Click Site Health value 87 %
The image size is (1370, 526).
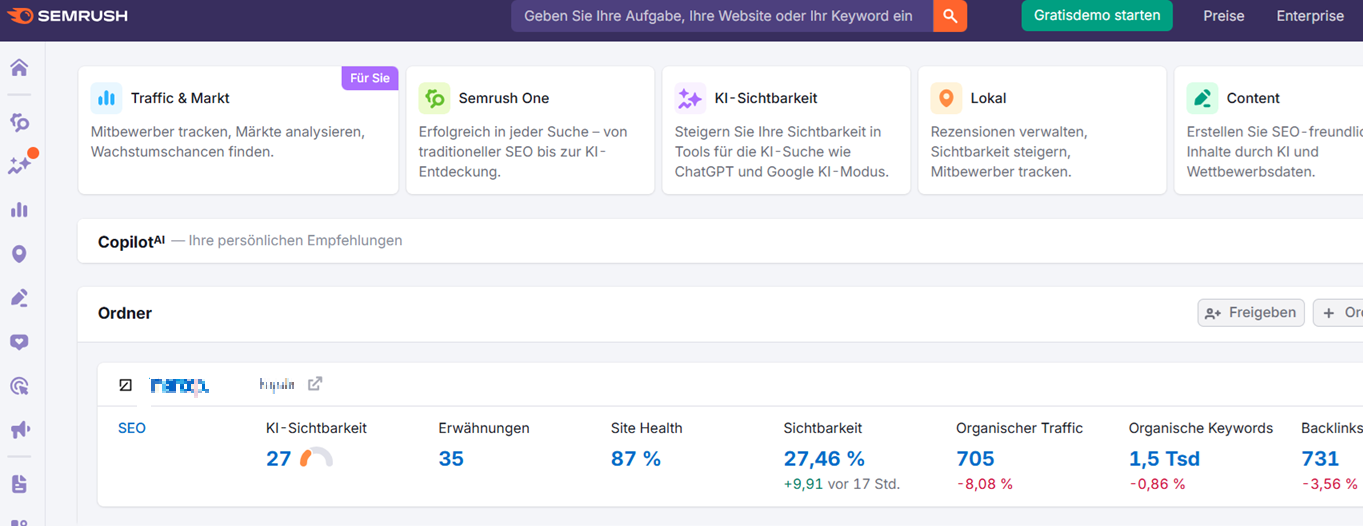636,459
